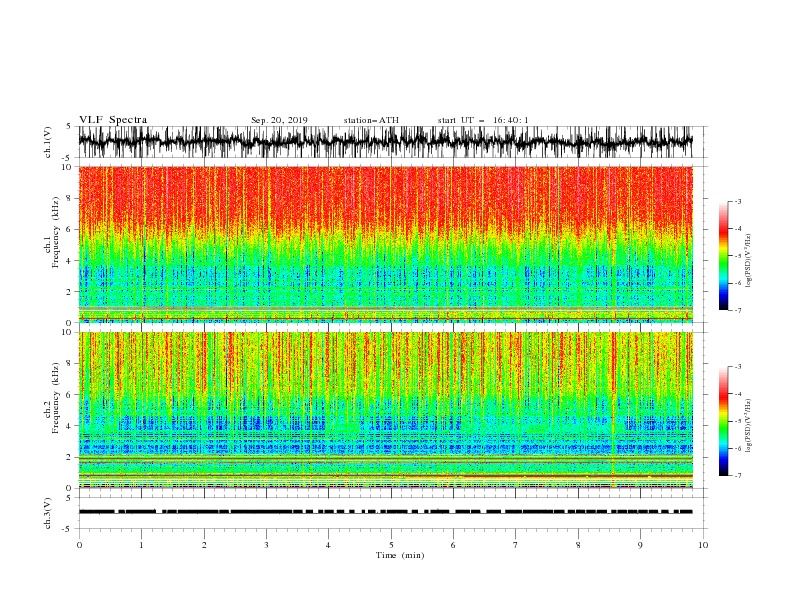Click the time axis tick label "8"
Image resolution: width=792 pixels, height=612 pixels.
[578, 545]
